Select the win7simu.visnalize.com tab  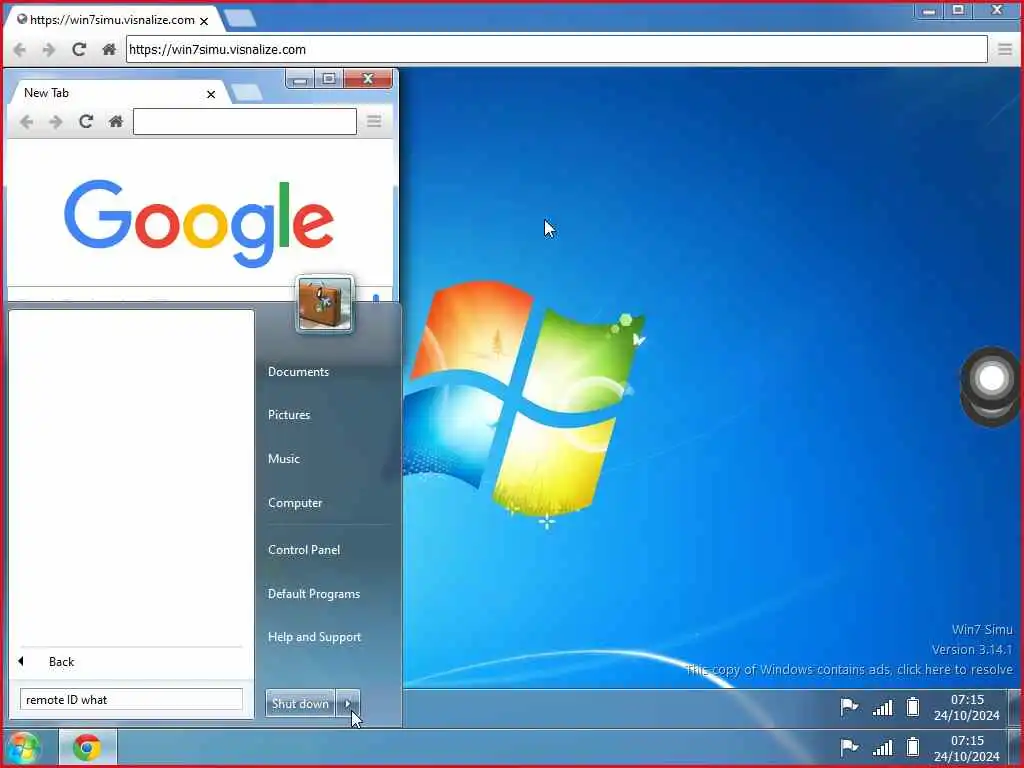coord(112,20)
